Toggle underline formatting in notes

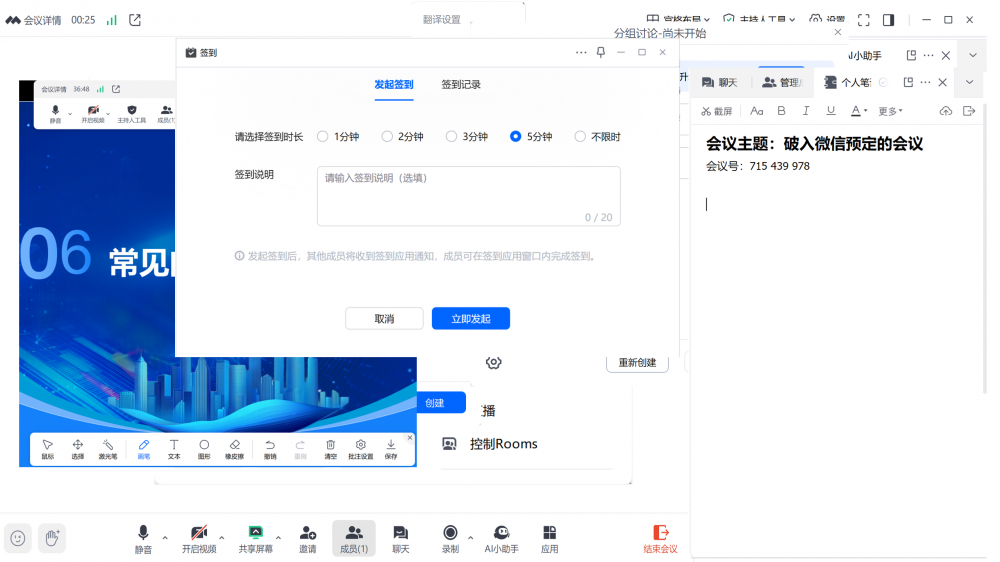830,111
